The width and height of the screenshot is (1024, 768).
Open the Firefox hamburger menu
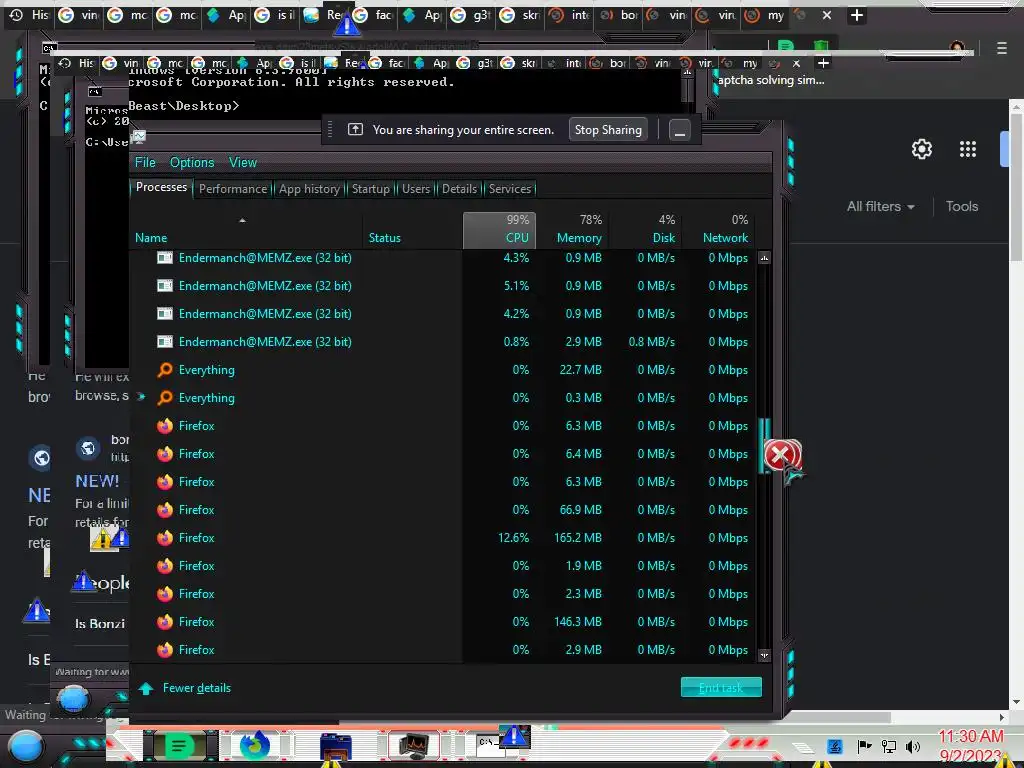click(x=1002, y=48)
